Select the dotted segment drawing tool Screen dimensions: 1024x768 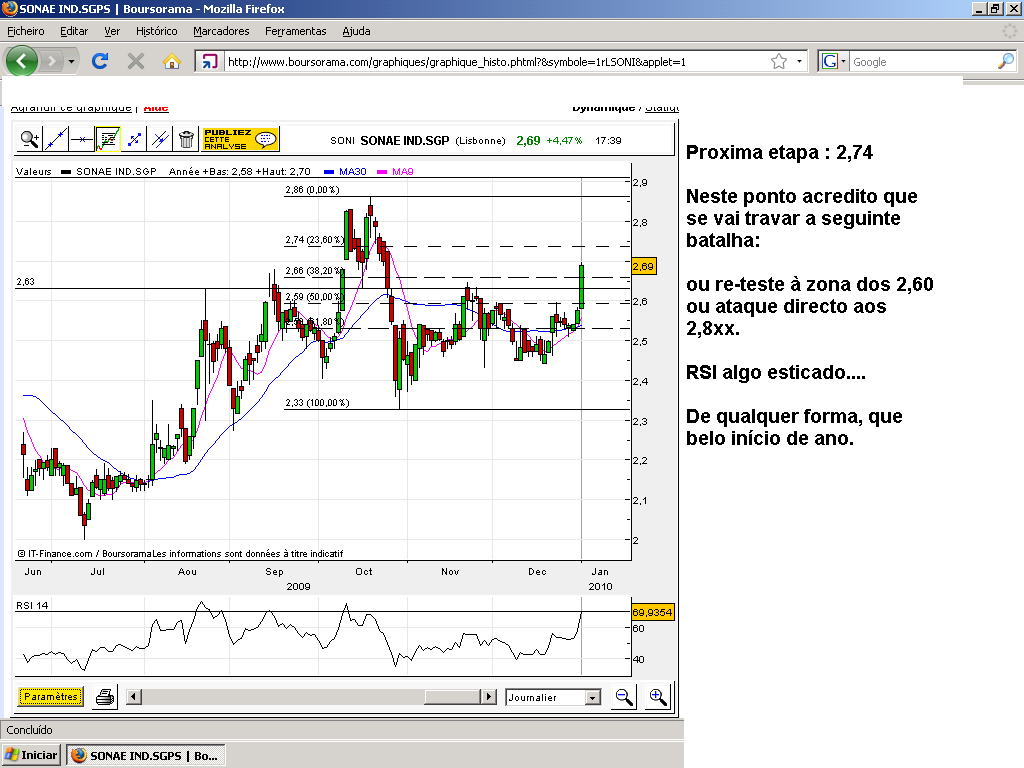(134, 139)
